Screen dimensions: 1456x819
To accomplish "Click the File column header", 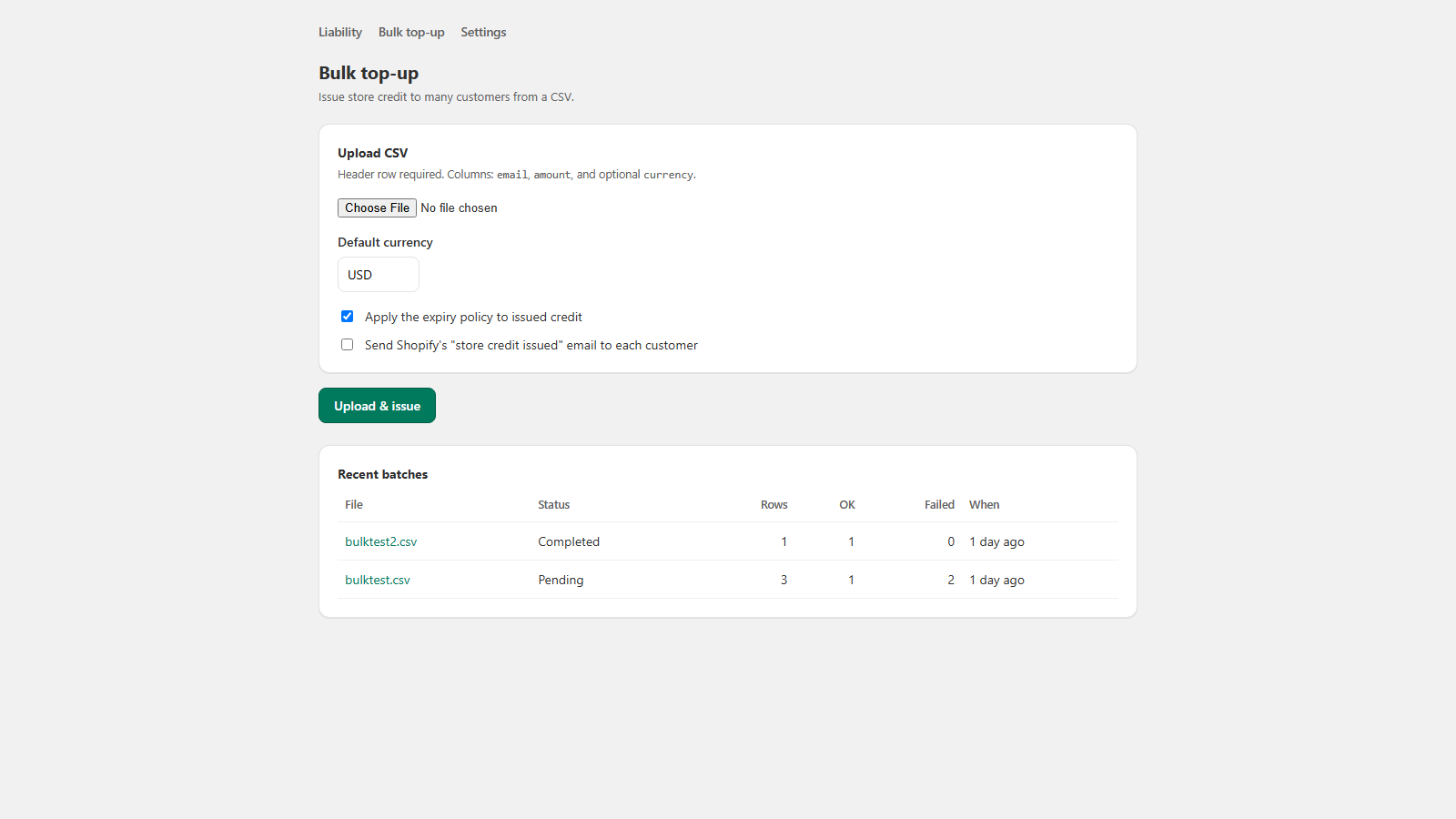I will pyautogui.click(x=354, y=504).
